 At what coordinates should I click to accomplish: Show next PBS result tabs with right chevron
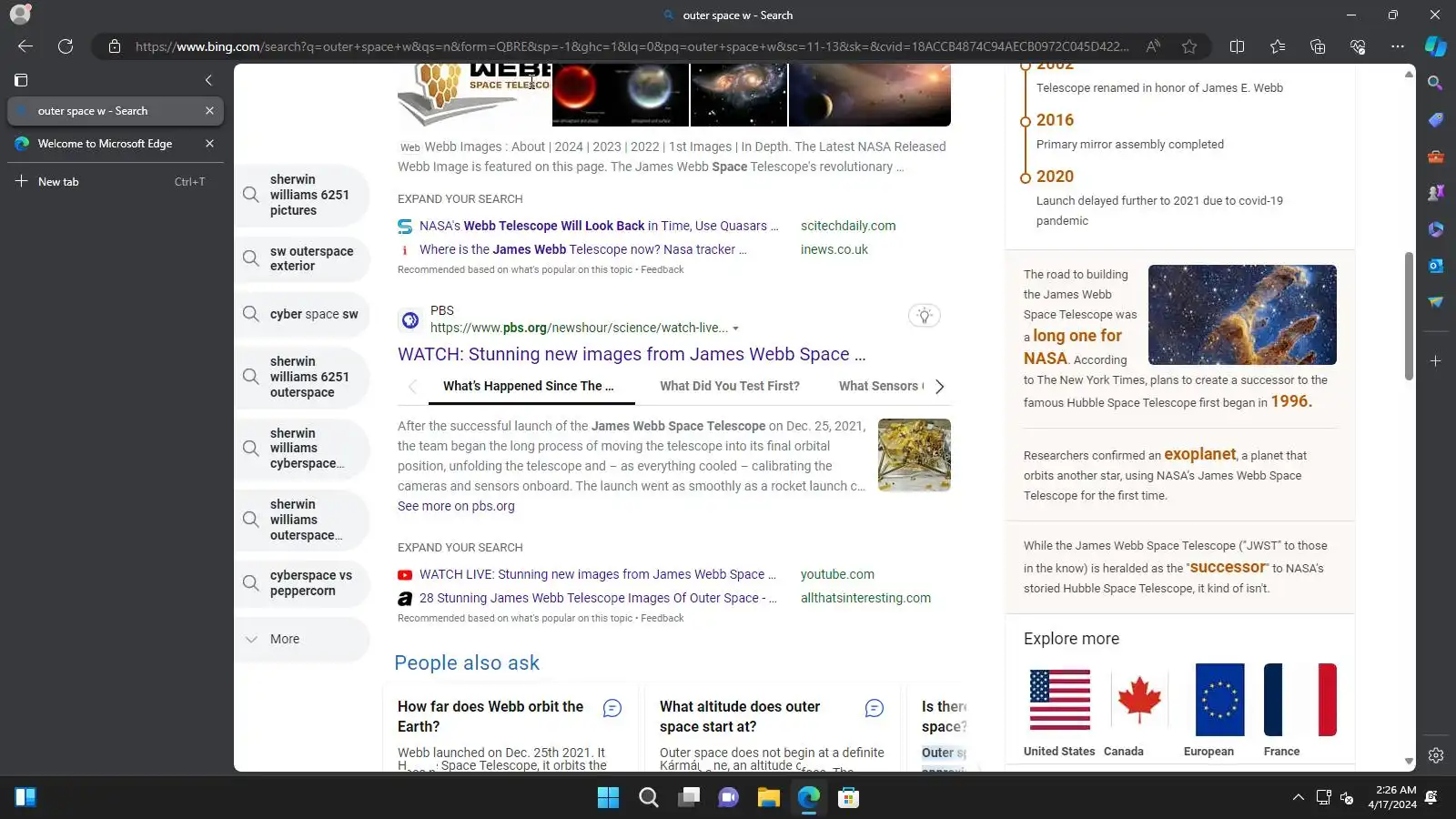click(x=940, y=387)
